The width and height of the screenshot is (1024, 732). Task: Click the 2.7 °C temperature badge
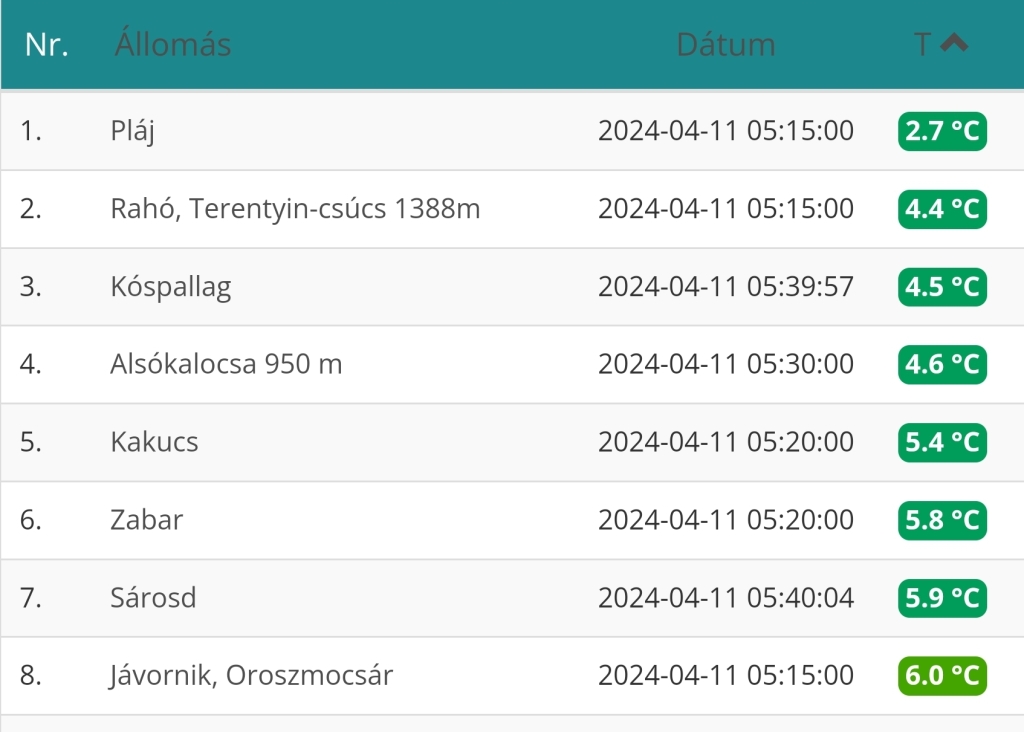(x=942, y=131)
